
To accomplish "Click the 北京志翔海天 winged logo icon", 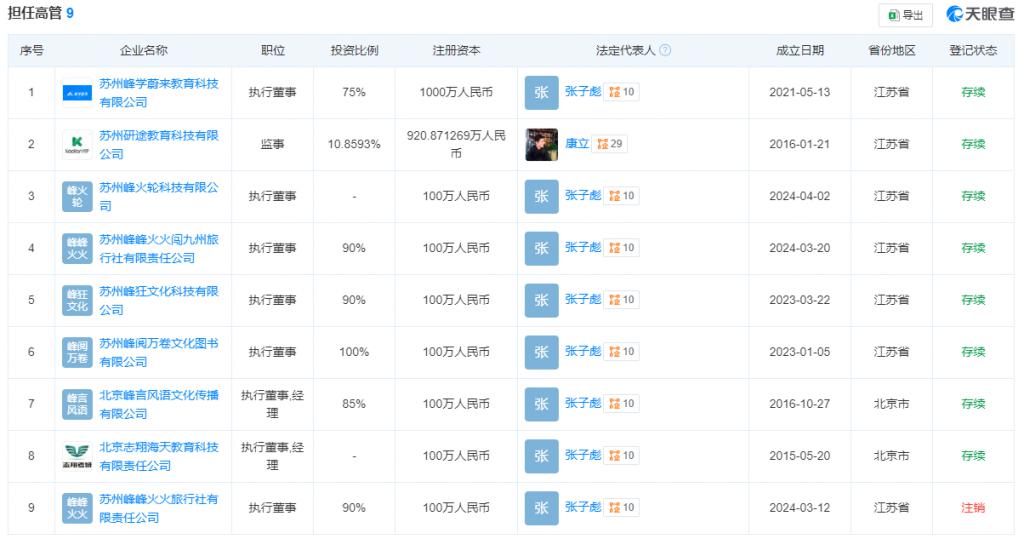I will pos(77,456).
